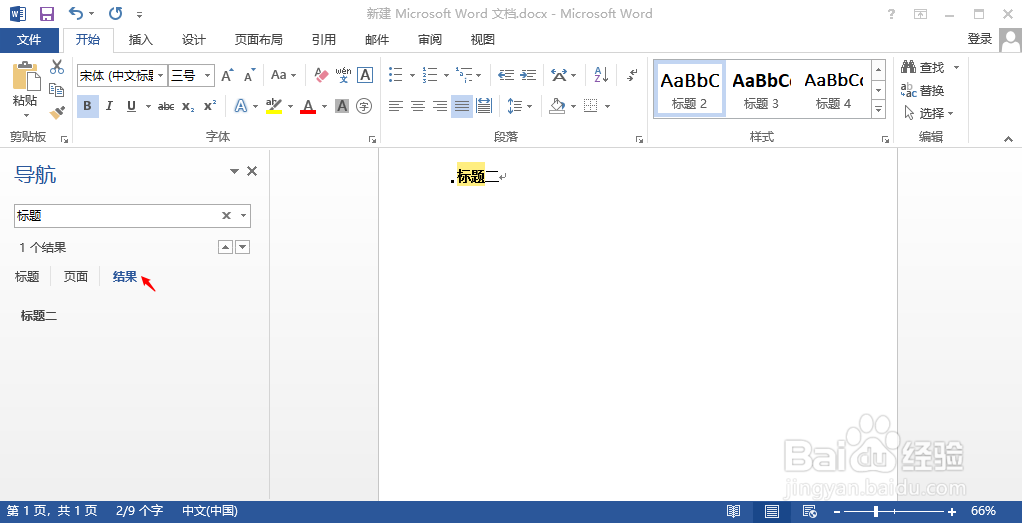Toggle italic formatting
This screenshot has height=523, width=1022.
click(x=109, y=106)
